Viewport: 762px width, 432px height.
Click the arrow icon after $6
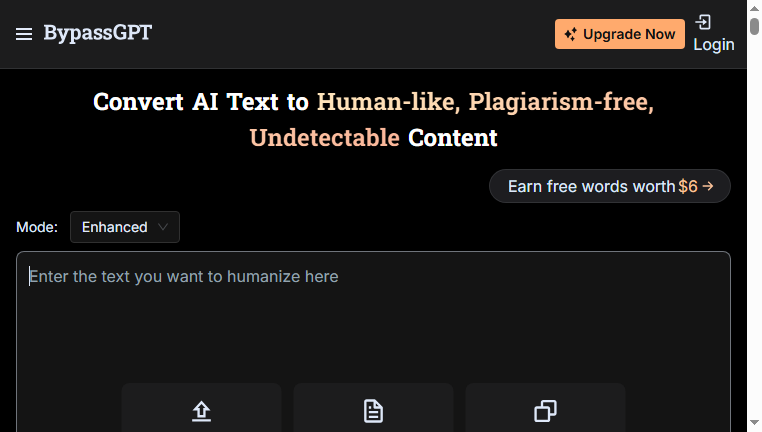tap(708, 186)
